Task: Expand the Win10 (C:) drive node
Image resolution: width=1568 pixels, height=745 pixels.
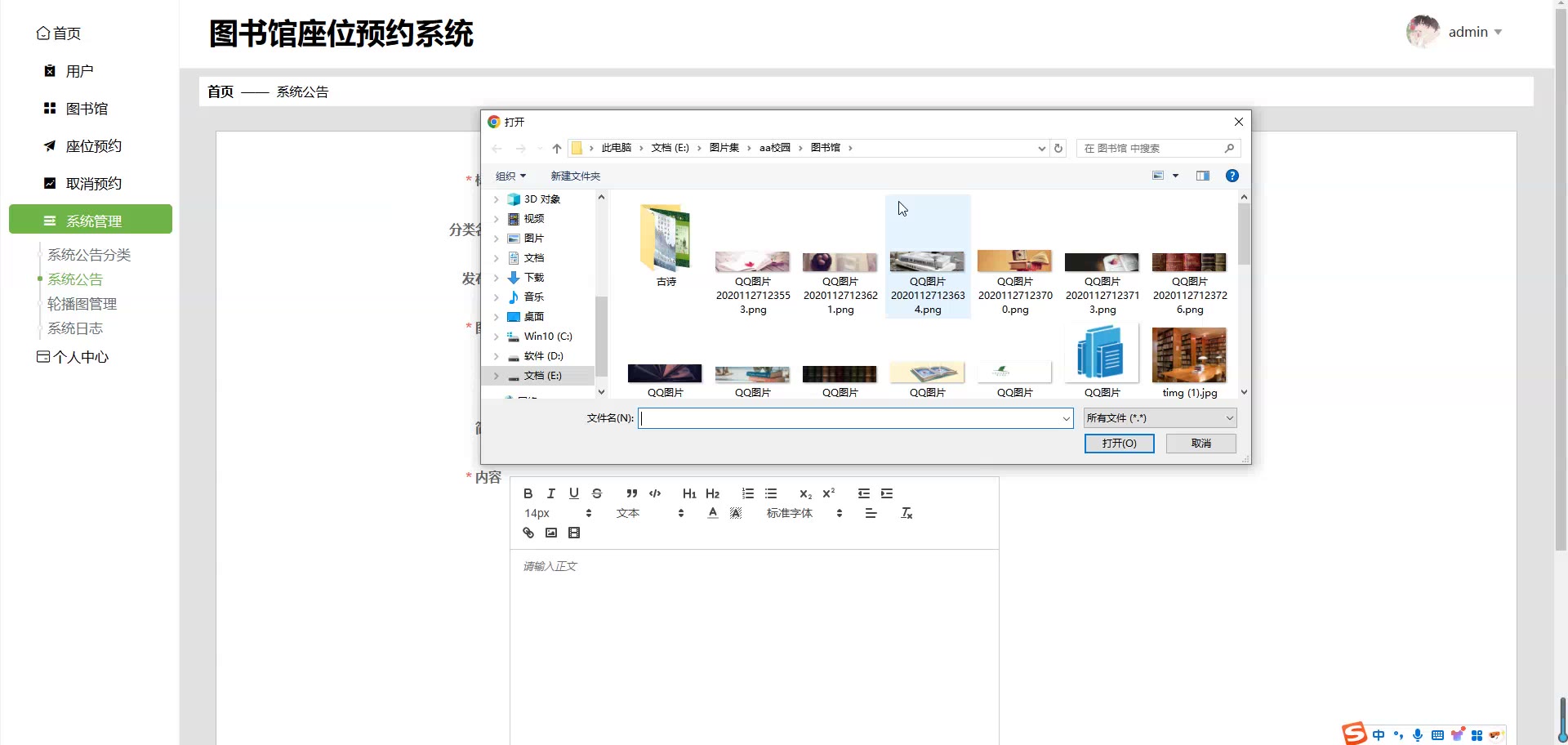Action: pos(496,337)
